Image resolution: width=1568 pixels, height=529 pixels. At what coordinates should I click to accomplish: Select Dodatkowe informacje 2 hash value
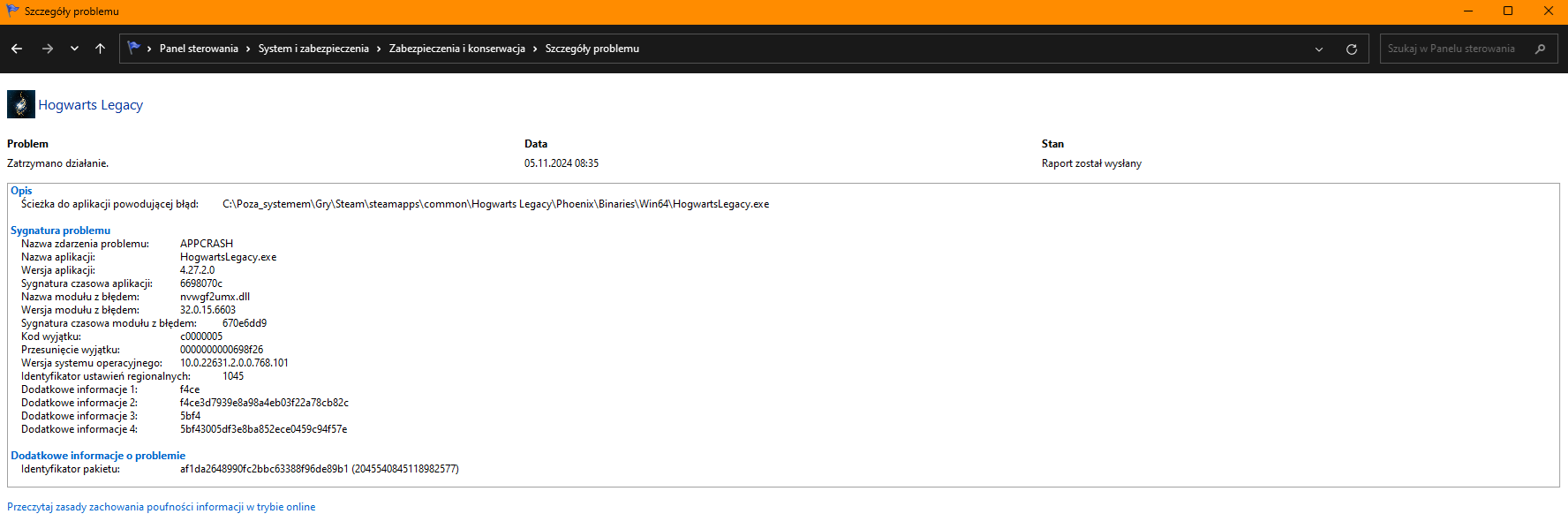tap(264, 403)
